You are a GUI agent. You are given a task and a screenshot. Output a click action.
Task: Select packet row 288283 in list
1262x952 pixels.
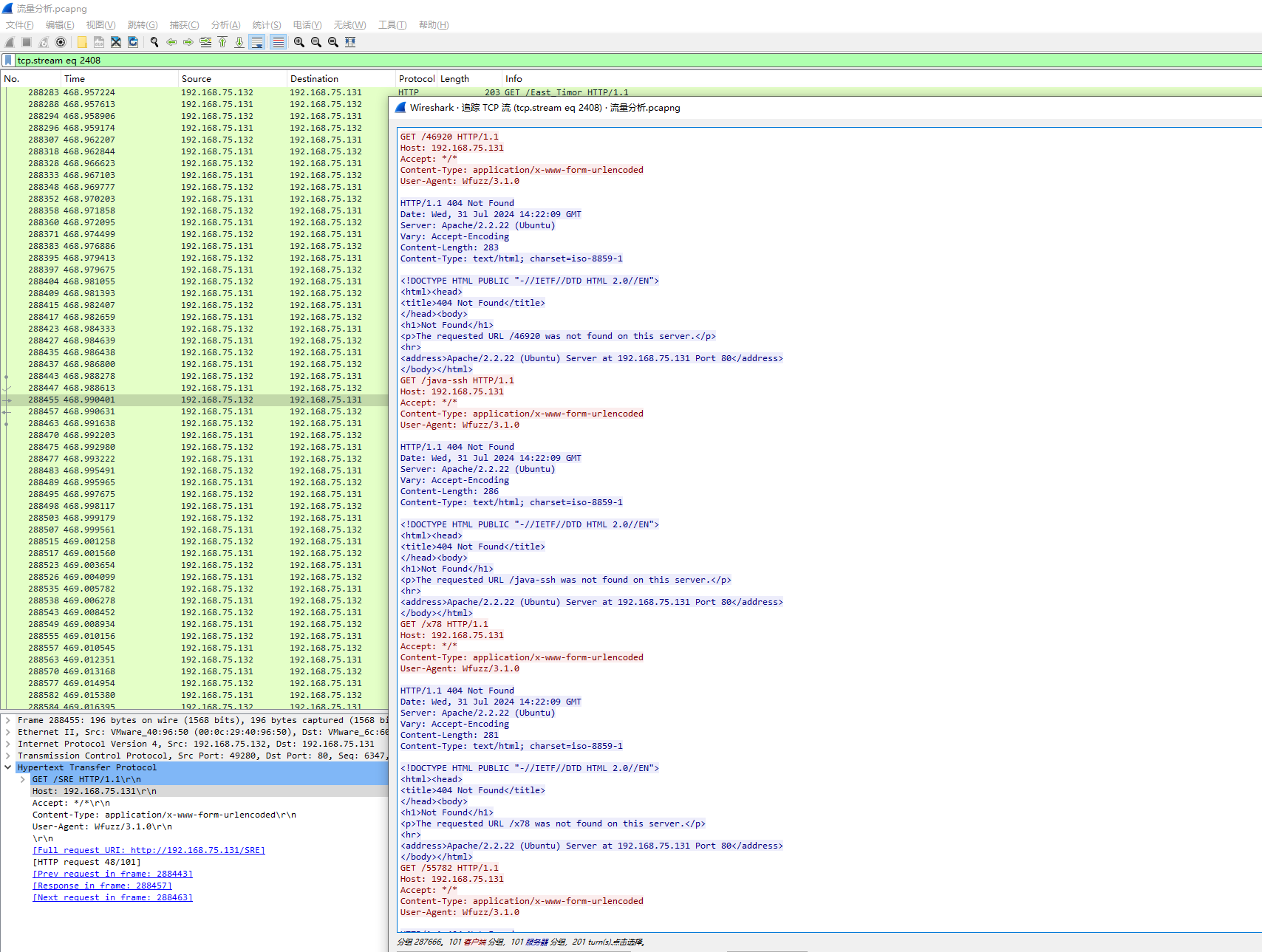coord(196,92)
